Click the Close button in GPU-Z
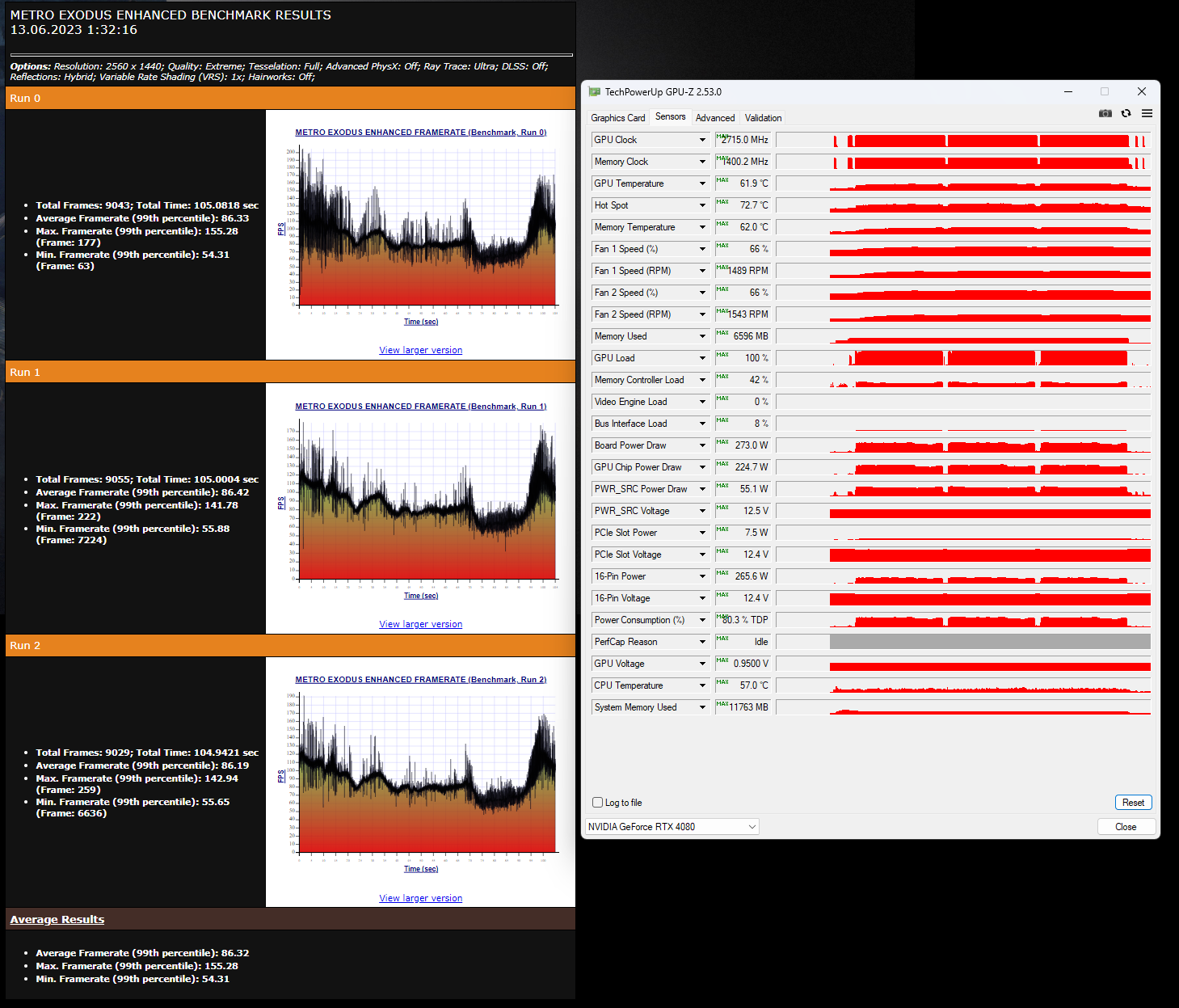The width and height of the screenshot is (1179, 1008). 1126,827
